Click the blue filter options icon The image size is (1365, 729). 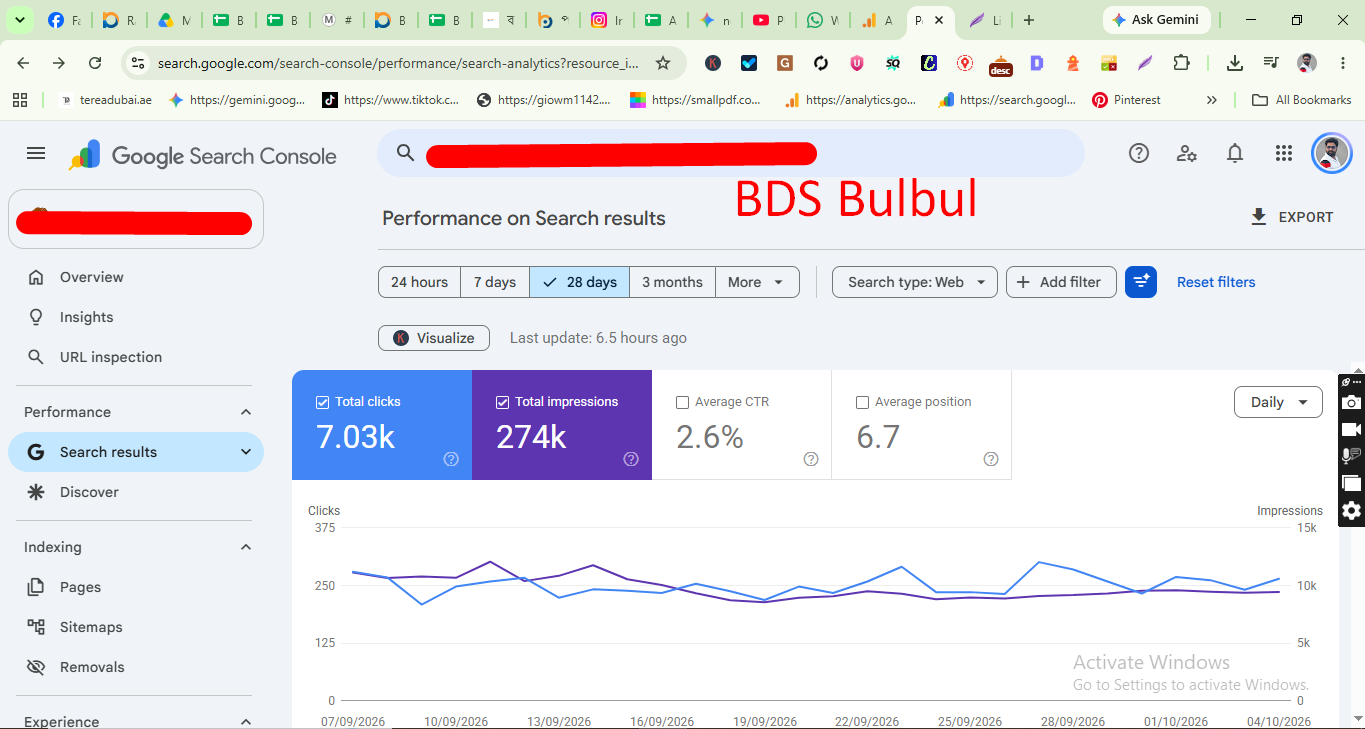click(x=1141, y=282)
